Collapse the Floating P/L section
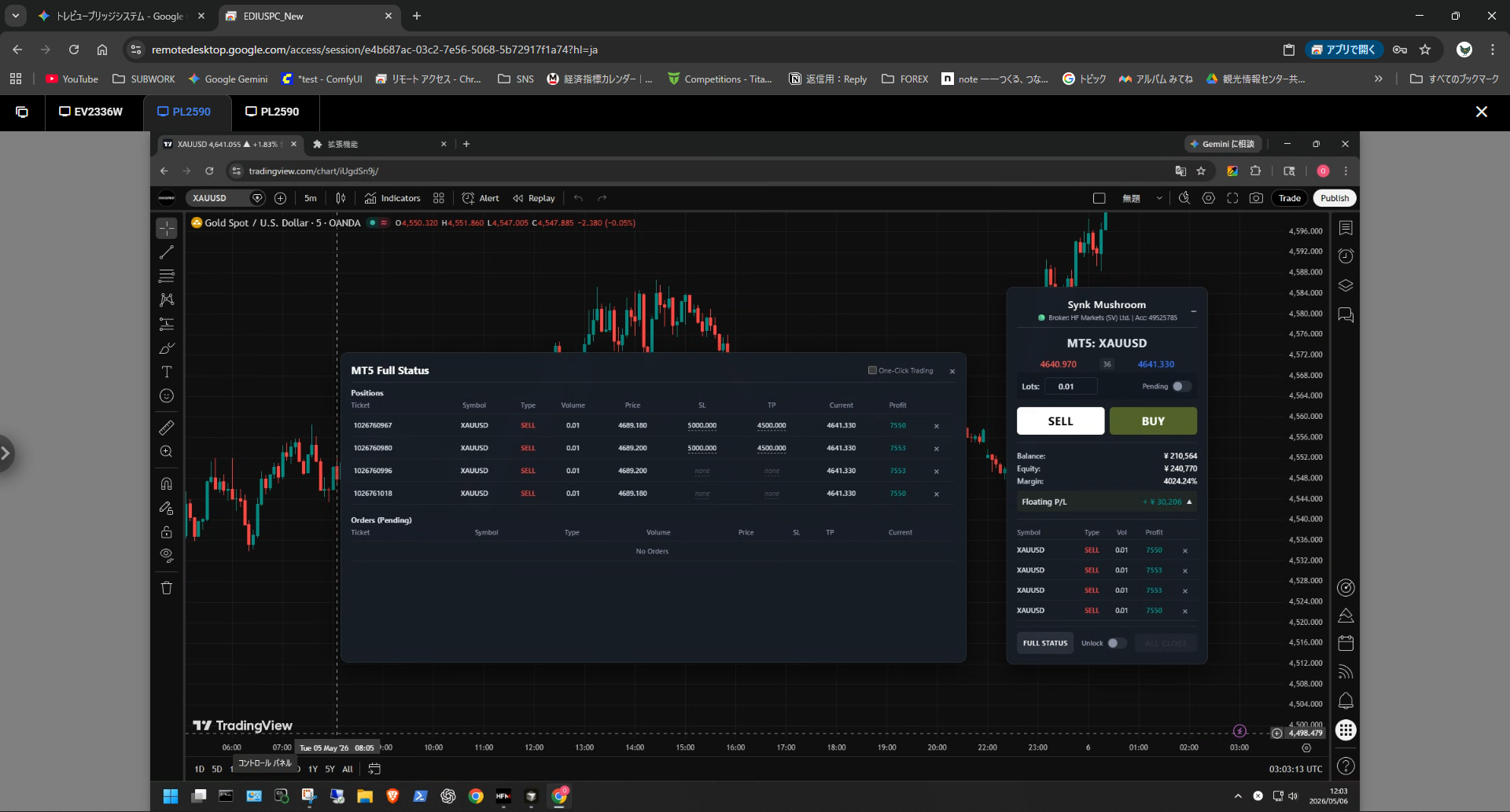 (x=1189, y=502)
